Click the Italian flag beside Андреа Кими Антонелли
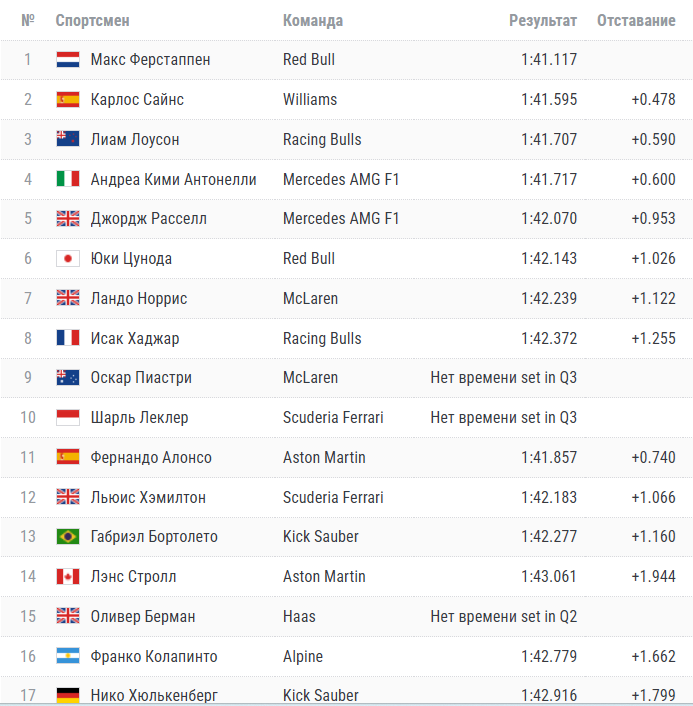The height and width of the screenshot is (706, 693). pos(68,179)
